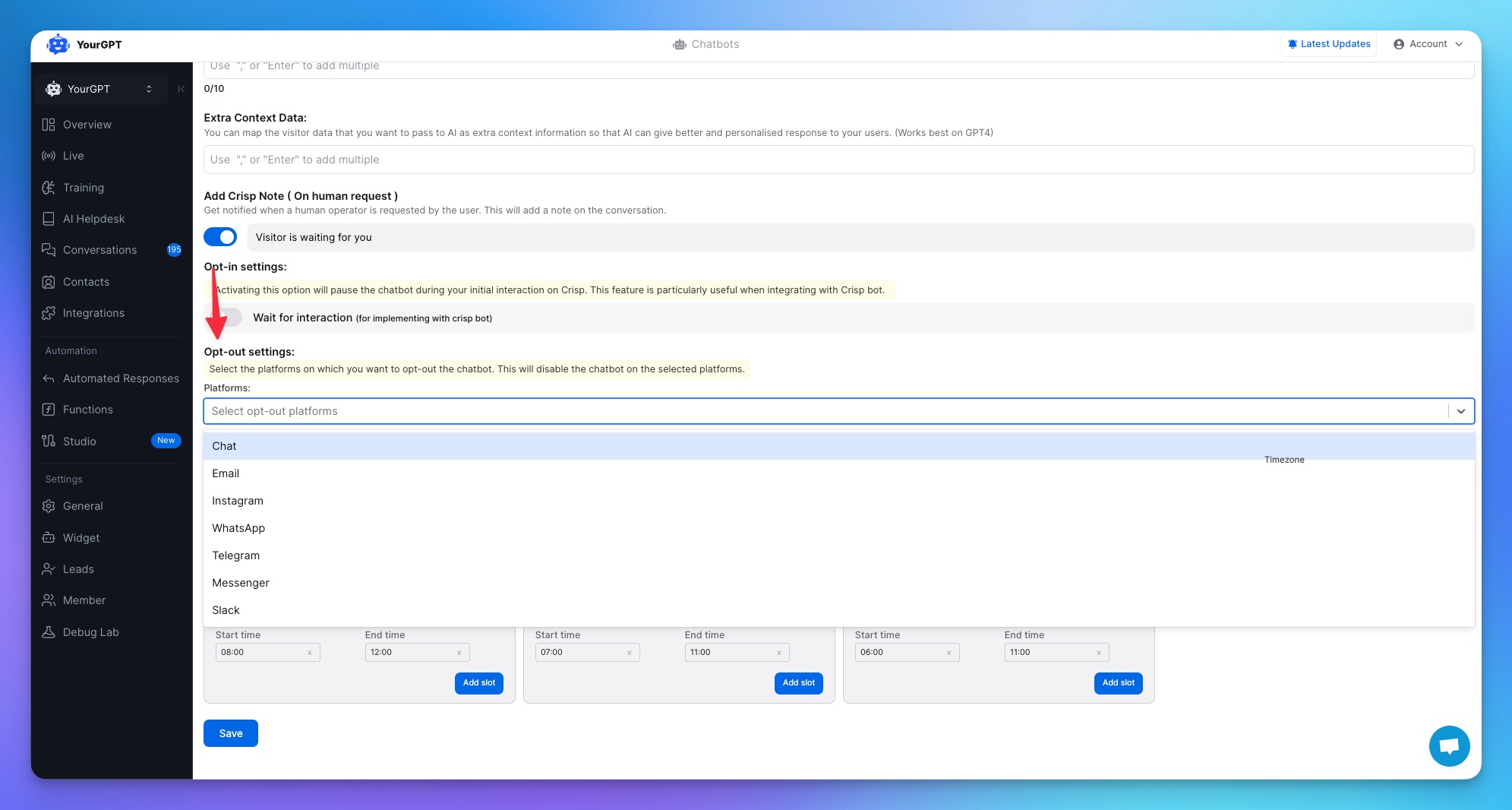Click the Chatbots robot icon
This screenshot has width=1512, height=810.
[x=679, y=45]
